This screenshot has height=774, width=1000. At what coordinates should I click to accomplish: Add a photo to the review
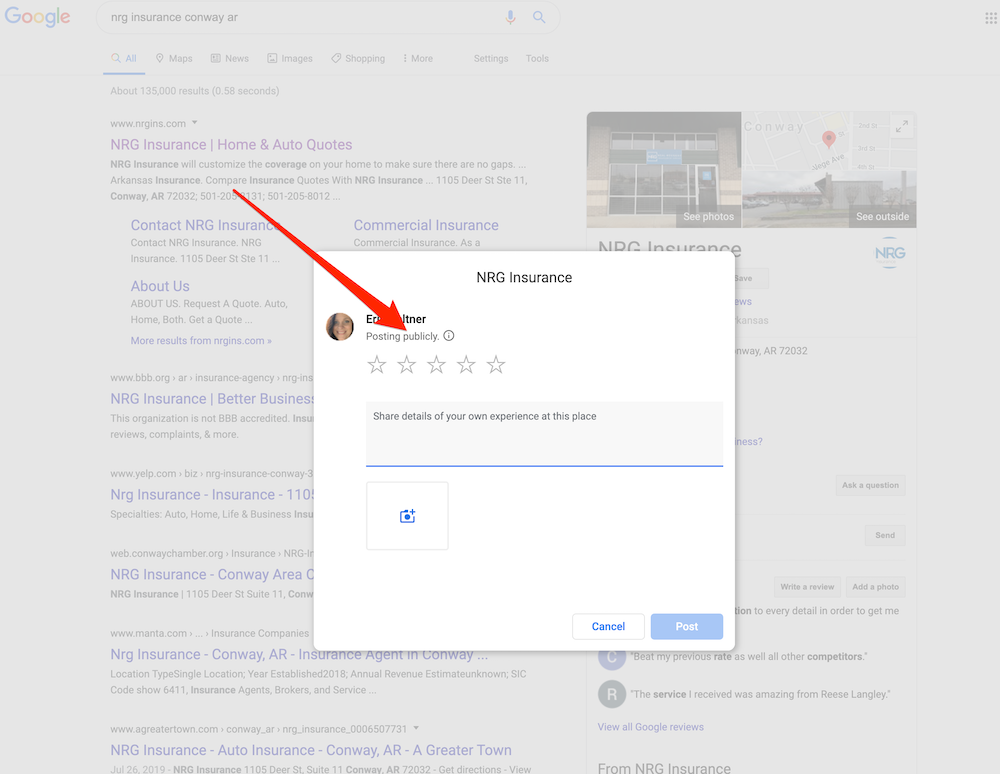click(408, 516)
